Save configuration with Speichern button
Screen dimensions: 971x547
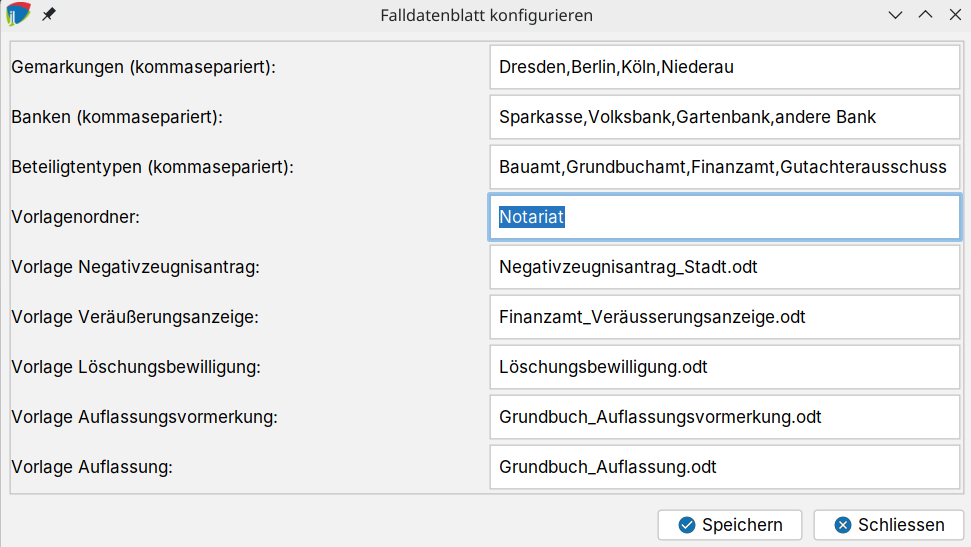pos(730,525)
